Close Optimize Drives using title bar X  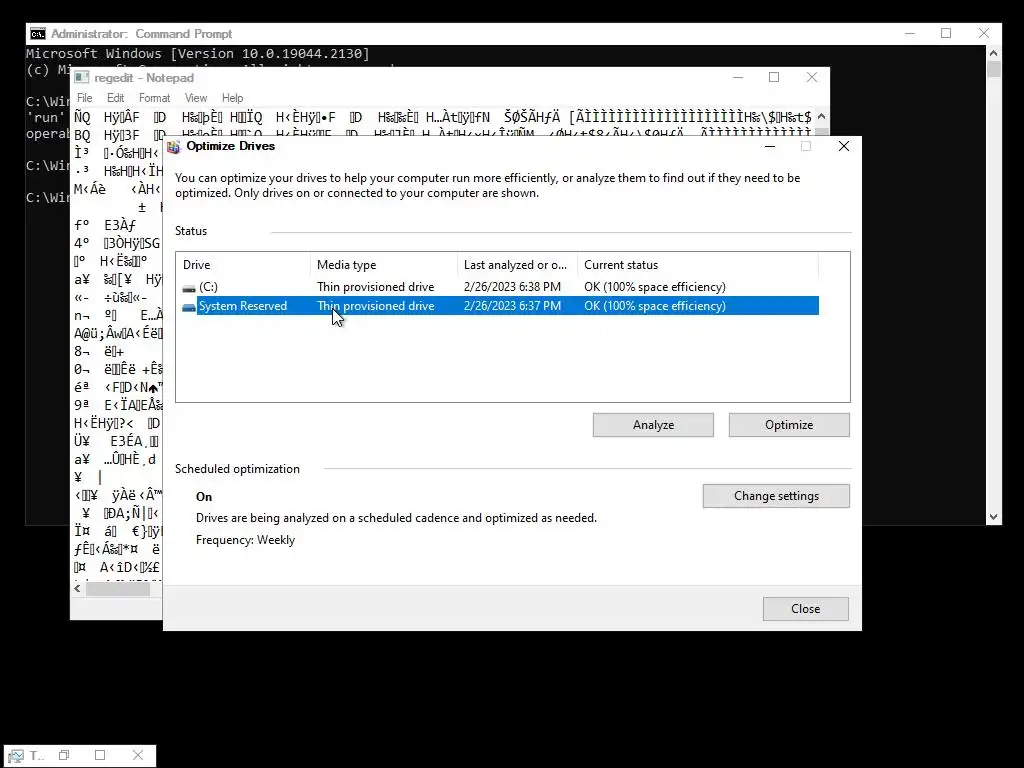pos(844,146)
